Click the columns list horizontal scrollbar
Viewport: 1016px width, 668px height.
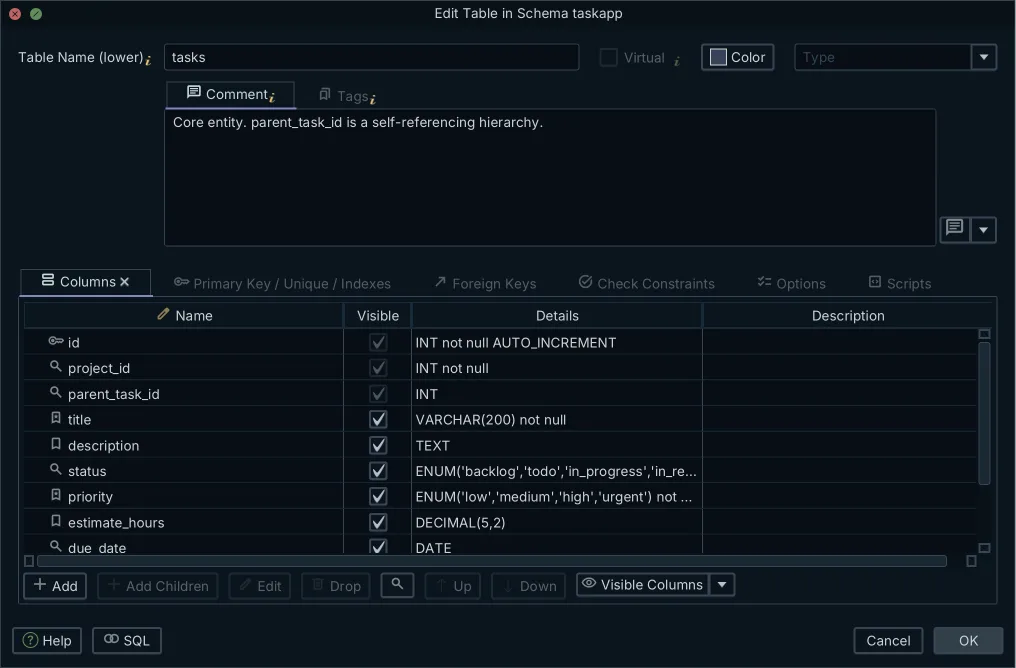click(x=492, y=561)
